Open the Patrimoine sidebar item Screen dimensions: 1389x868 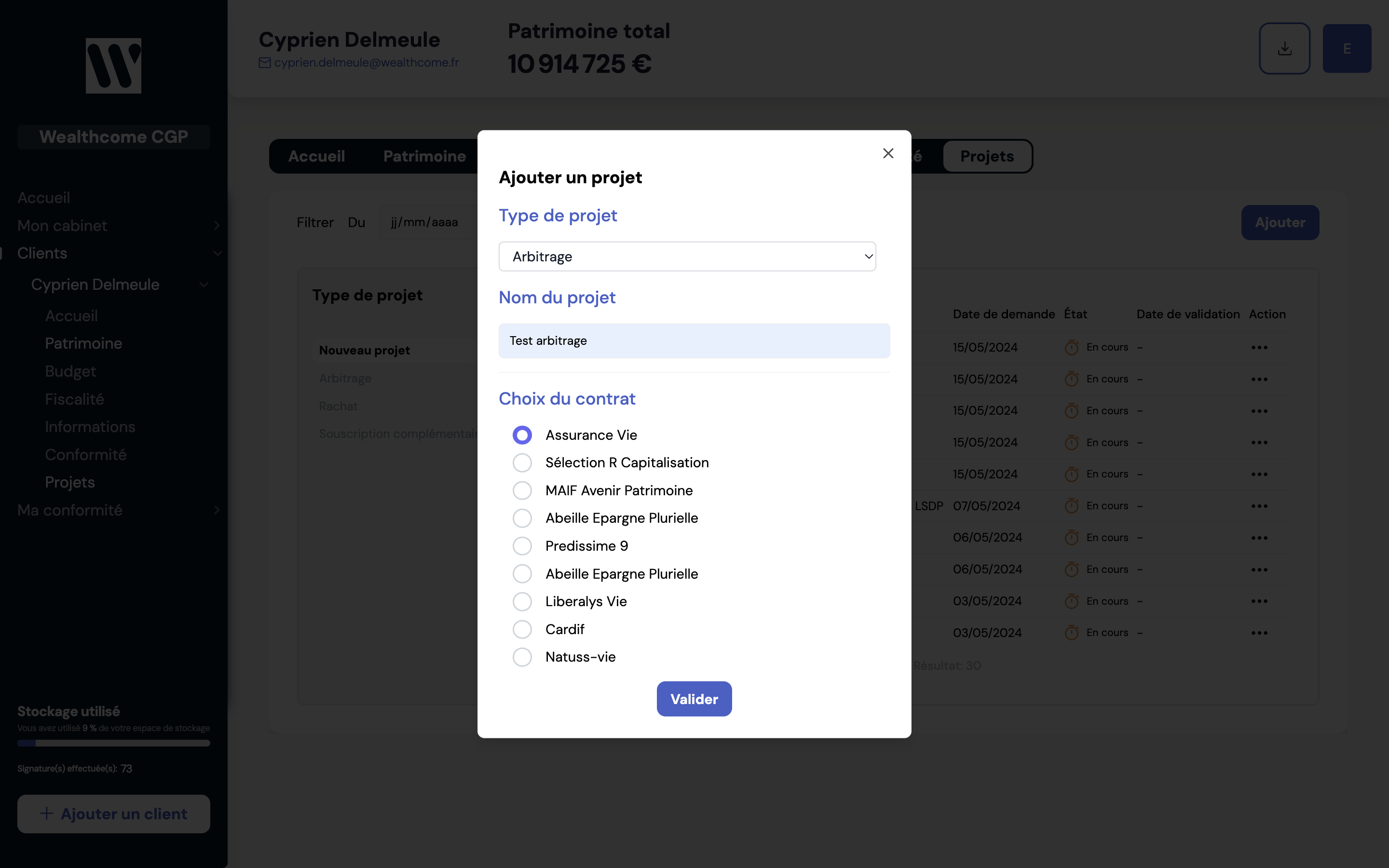point(83,343)
